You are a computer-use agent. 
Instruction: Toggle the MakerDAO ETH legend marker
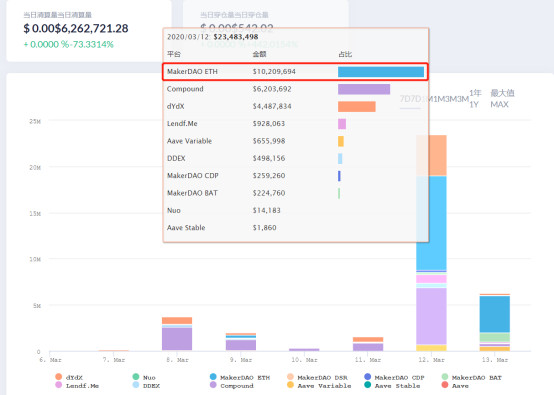coord(213,377)
